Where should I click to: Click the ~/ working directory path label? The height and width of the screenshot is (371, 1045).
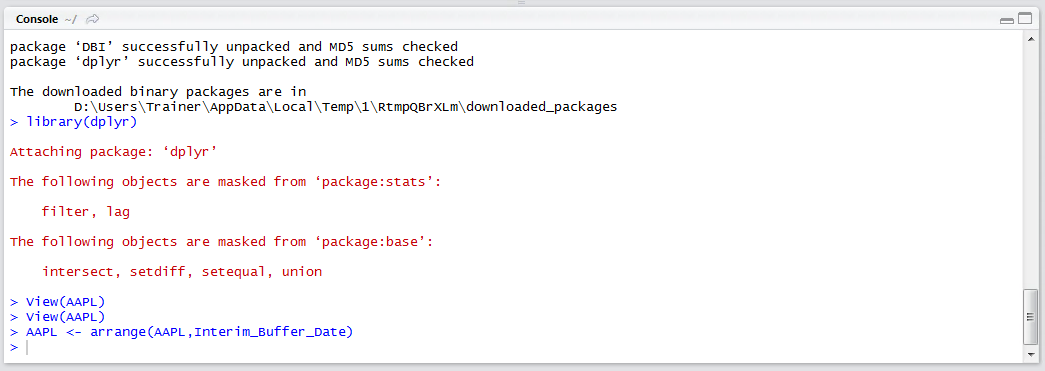(71, 19)
